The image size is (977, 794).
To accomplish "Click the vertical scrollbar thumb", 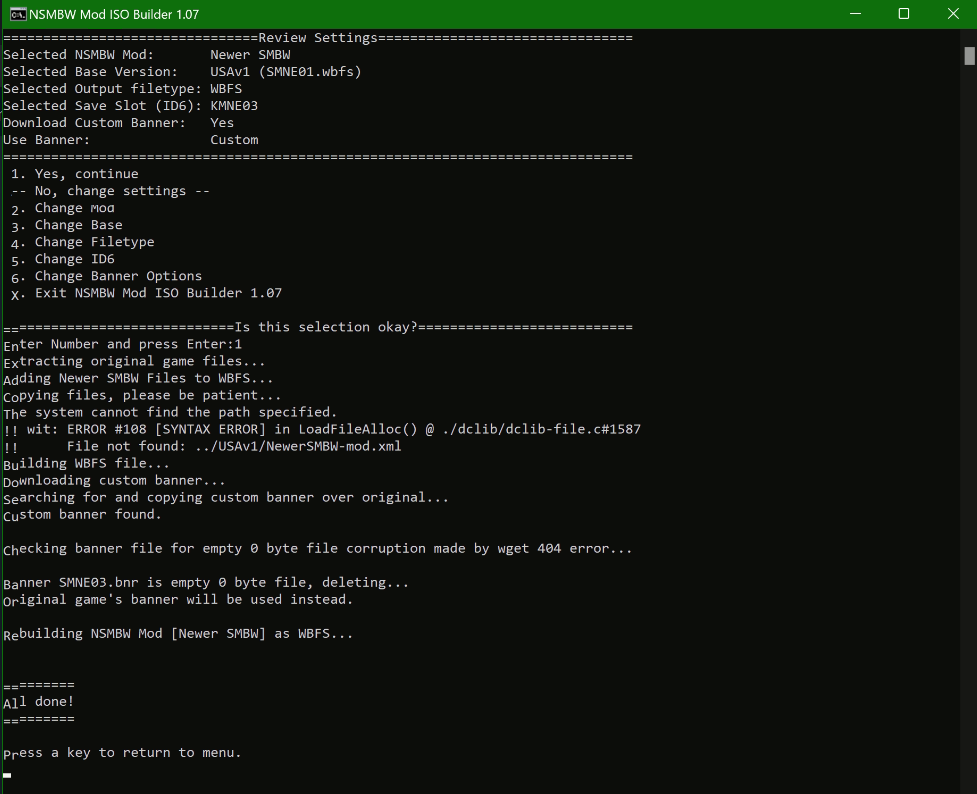I will click(969, 55).
